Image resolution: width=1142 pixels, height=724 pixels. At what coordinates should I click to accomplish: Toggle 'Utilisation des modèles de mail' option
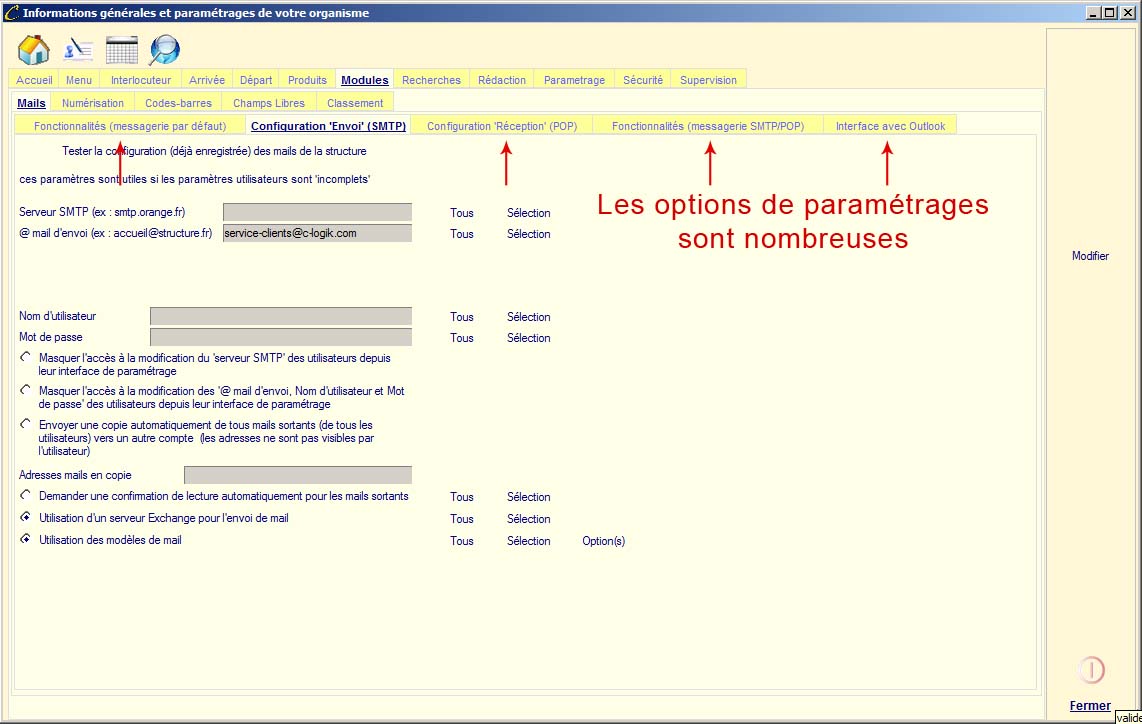[25, 540]
